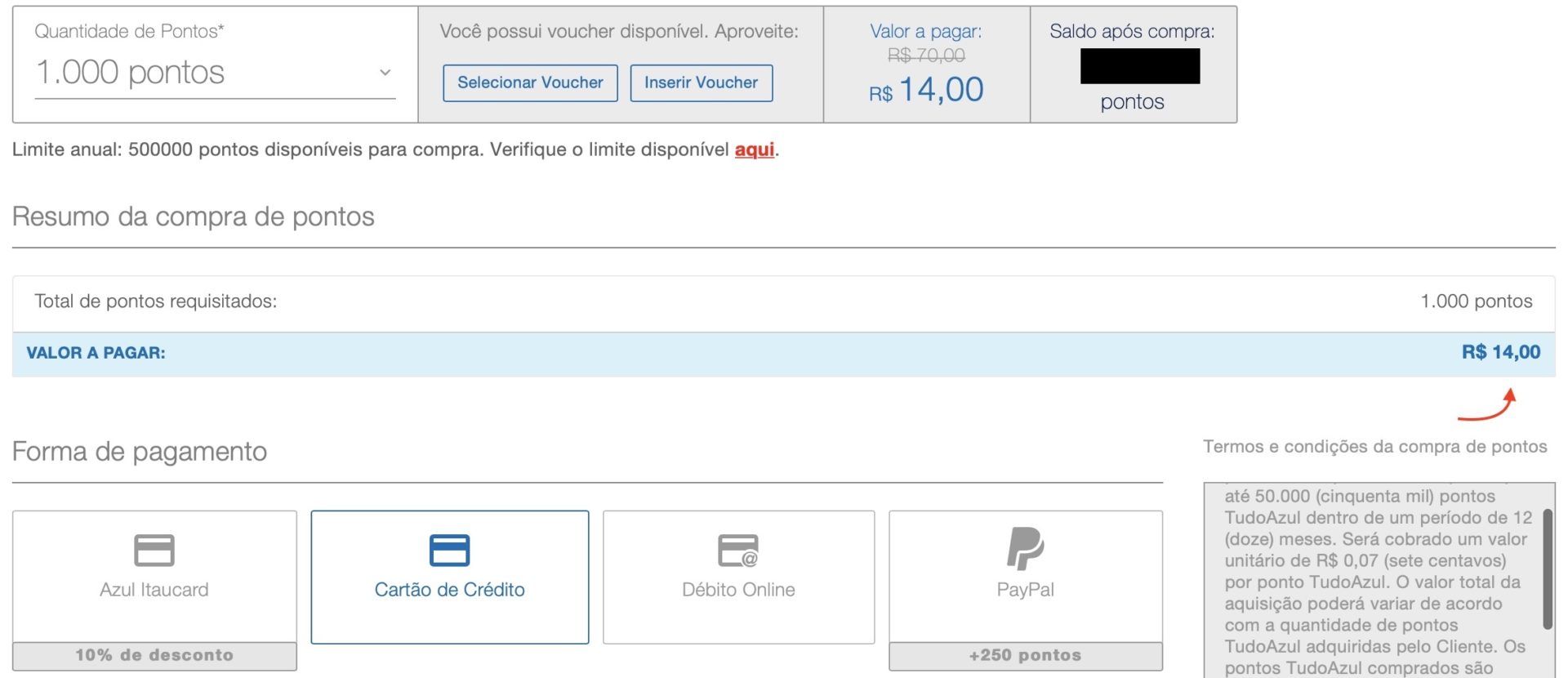Select the Débito Online icon
Screen dimensions: 1568x678
(738, 550)
